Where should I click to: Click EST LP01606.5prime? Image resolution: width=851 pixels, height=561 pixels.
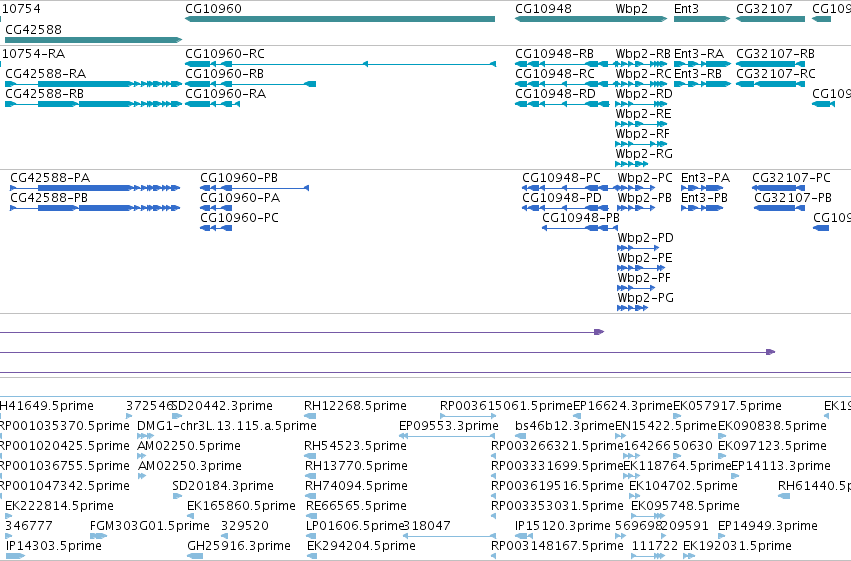coord(355,526)
